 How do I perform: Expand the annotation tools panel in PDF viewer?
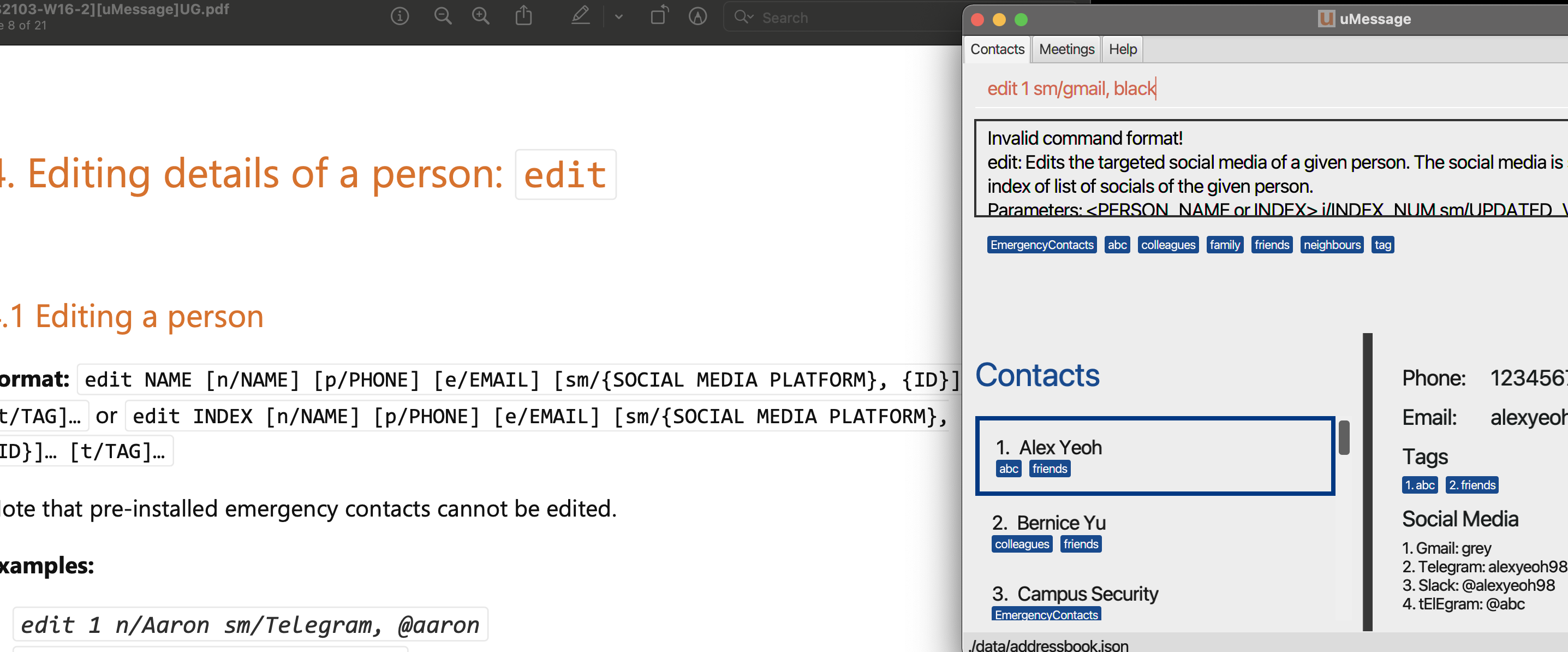[620, 15]
